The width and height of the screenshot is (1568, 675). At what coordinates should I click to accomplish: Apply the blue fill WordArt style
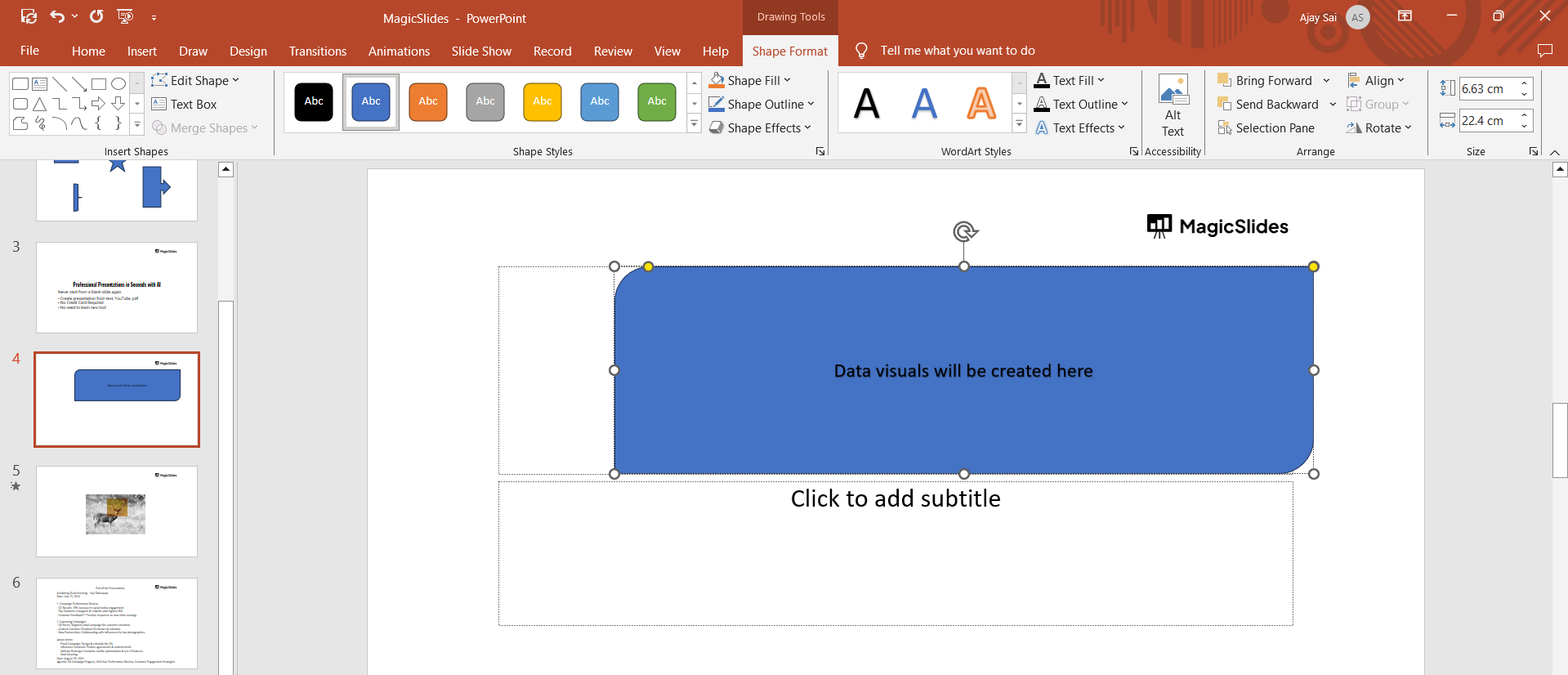click(x=924, y=103)
